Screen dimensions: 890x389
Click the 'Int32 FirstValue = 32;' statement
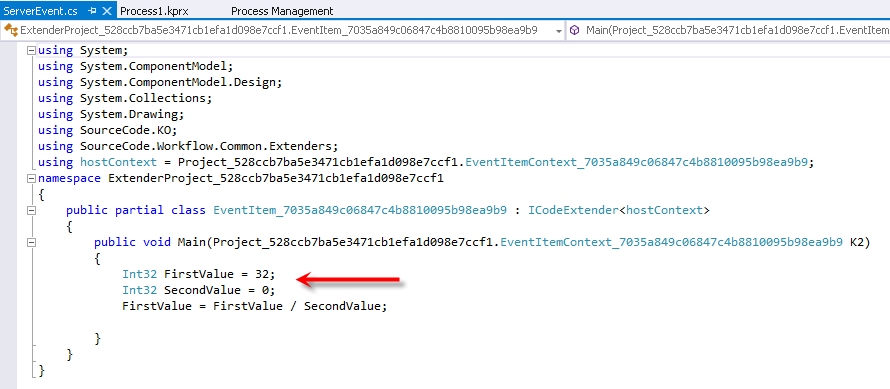click(198, 274)
